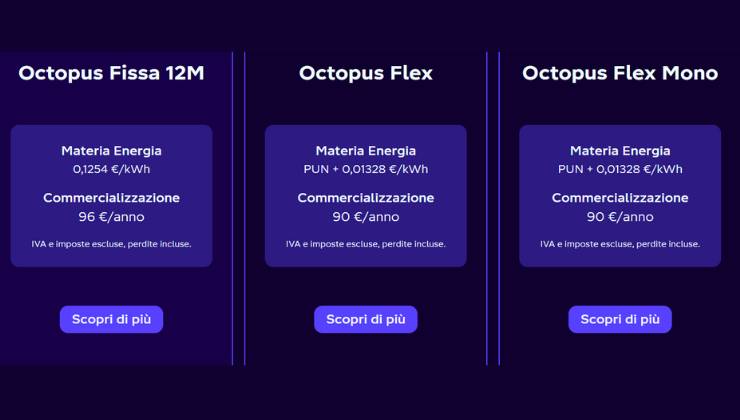The width and height of the screenshot is (740, 420).
Task: Click the 96 €/anno commercialization fee
Action: pos(111,216)
